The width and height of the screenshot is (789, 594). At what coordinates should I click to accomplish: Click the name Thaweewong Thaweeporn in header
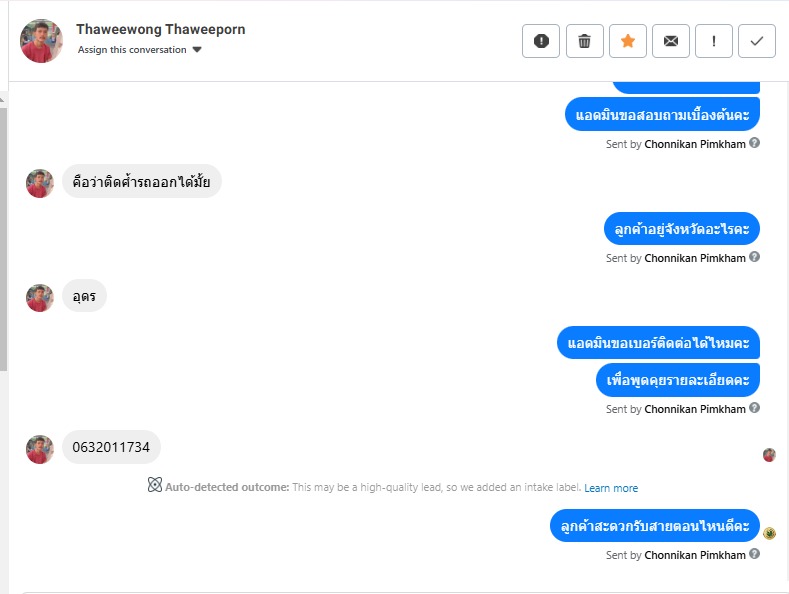point(161,29)
